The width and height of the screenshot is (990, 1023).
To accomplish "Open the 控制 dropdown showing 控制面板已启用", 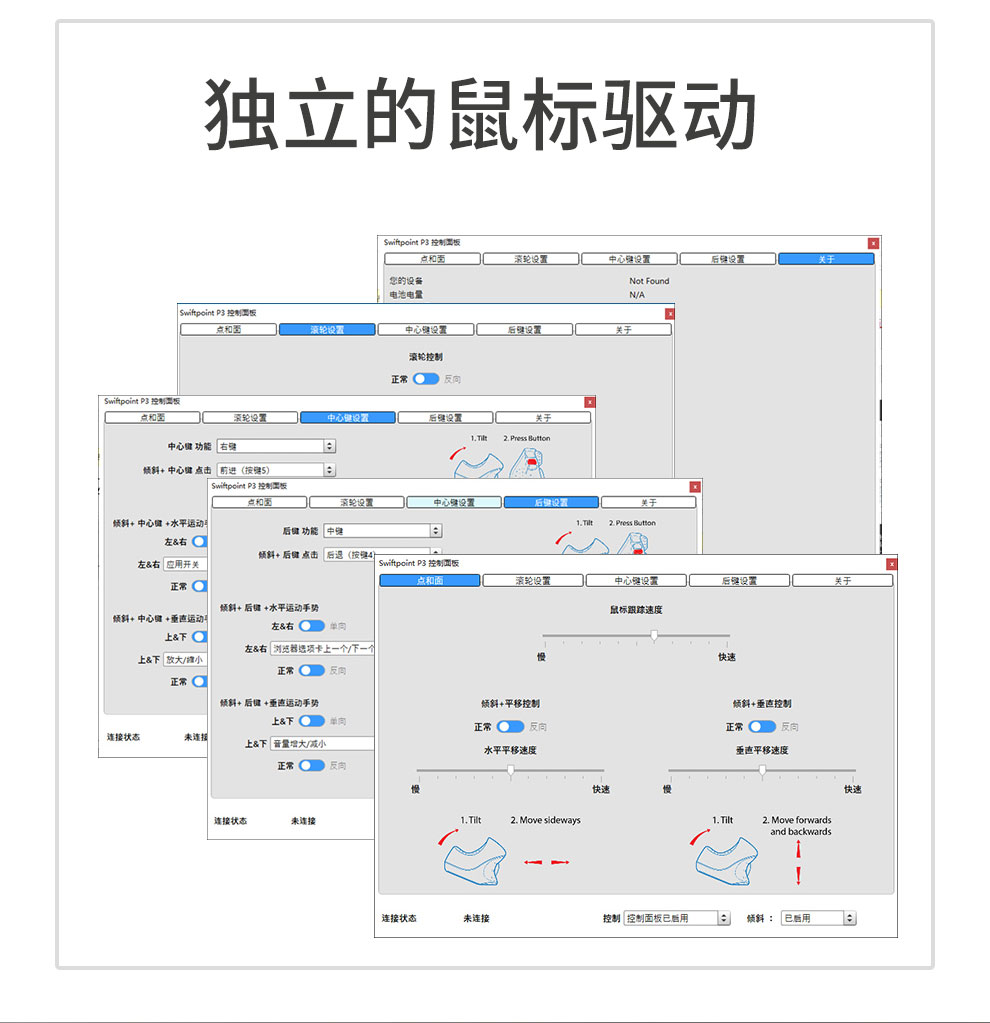I will click(x=677, y=919).
